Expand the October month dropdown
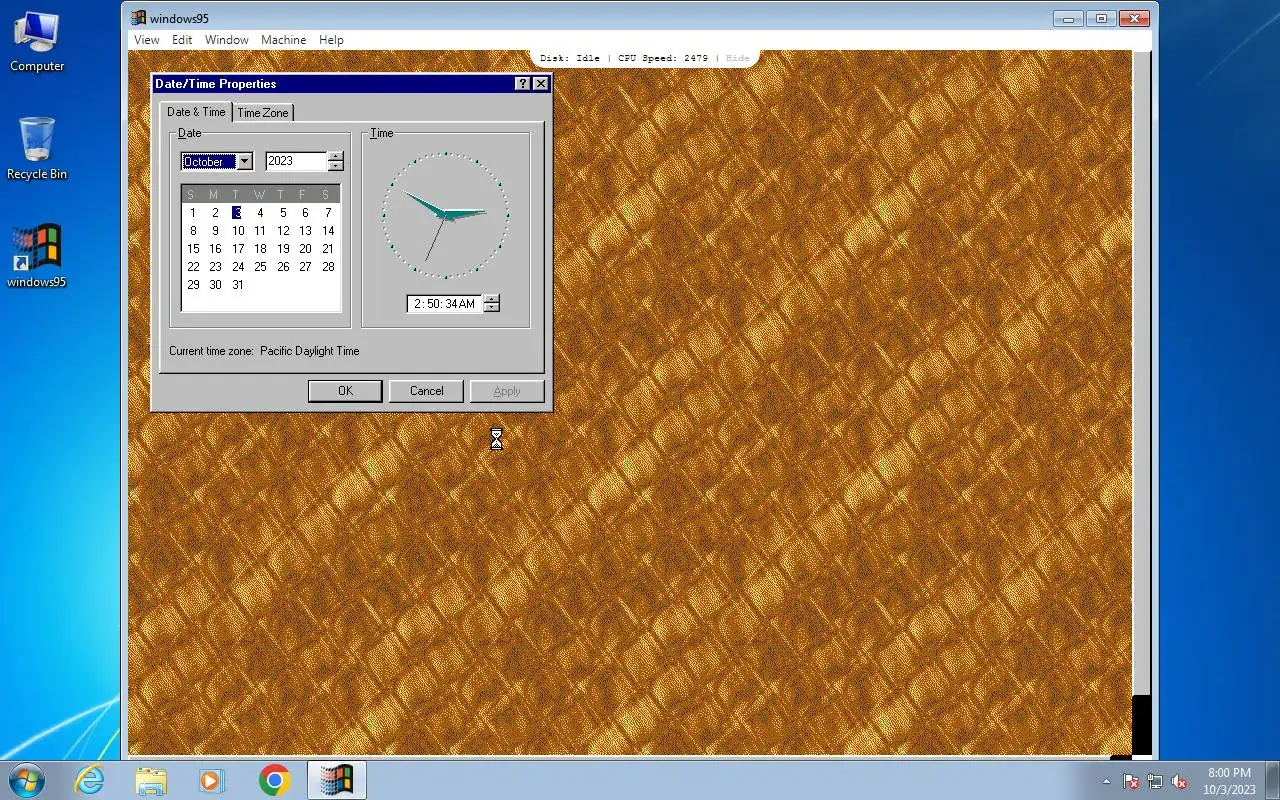1280x800 pixels. click(244, 161)
